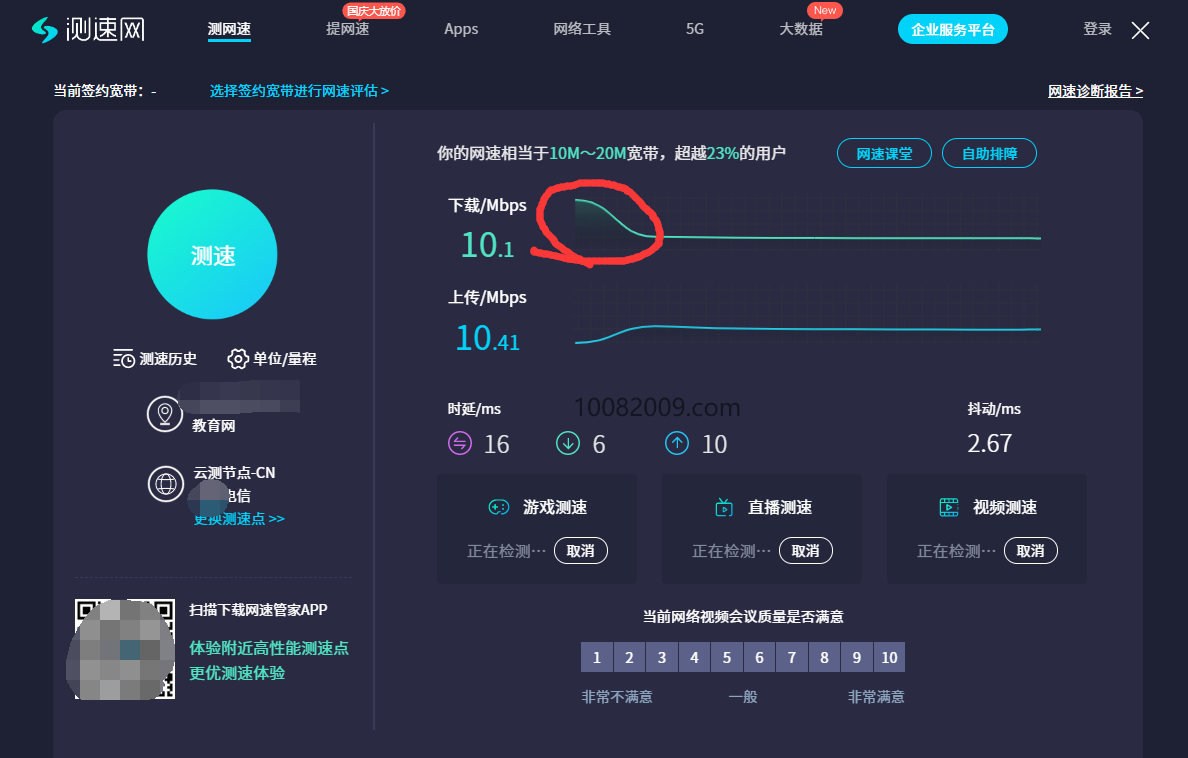Switch to the 网络工具 tab
1188x758 pixels.
[x=582, y=29]
